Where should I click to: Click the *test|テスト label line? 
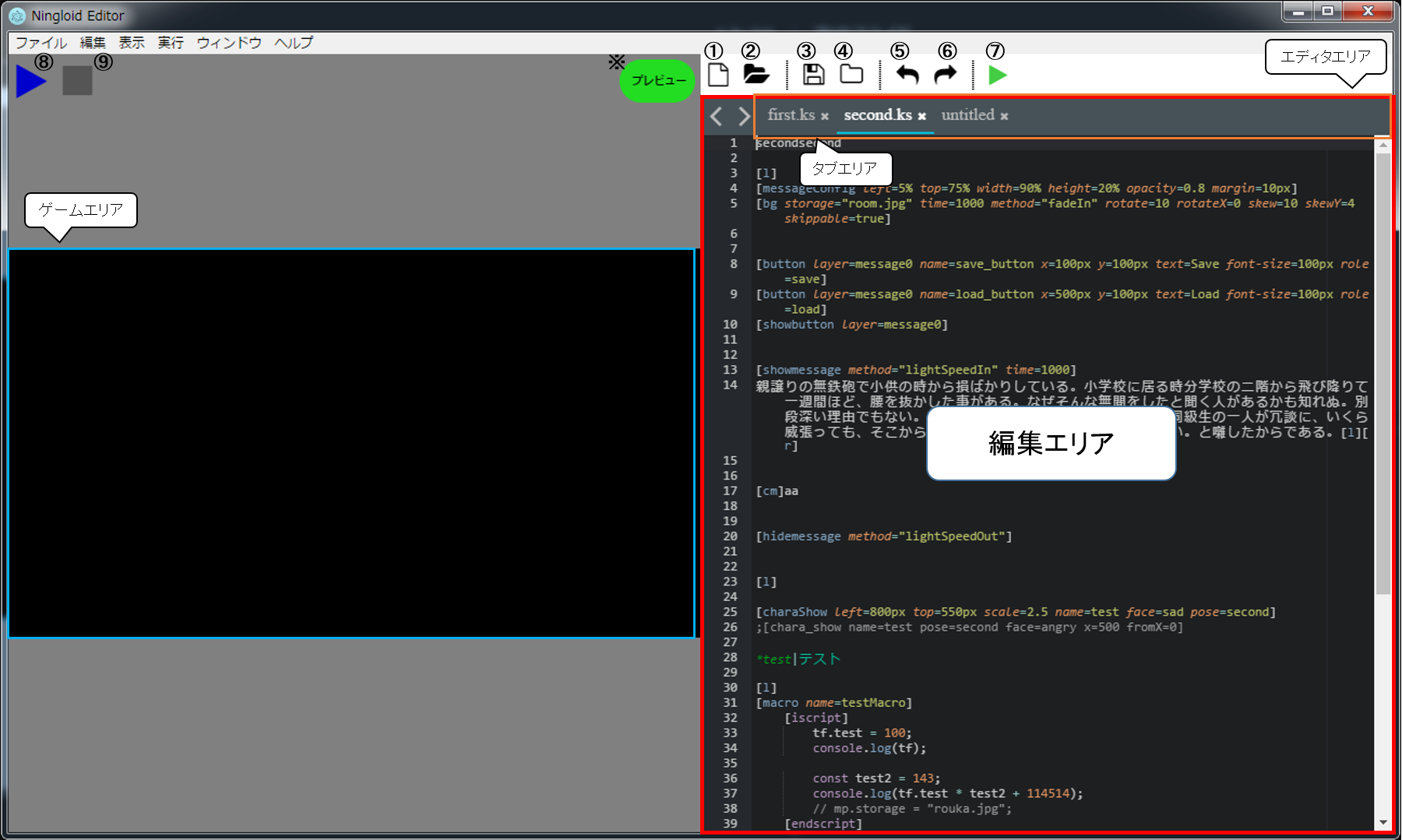pyautogui.click(x=798, y=659)
